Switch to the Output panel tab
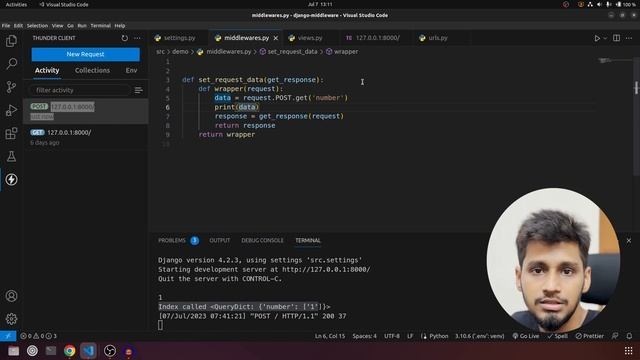This screenshot has width=640, height=360. point(220,240)
